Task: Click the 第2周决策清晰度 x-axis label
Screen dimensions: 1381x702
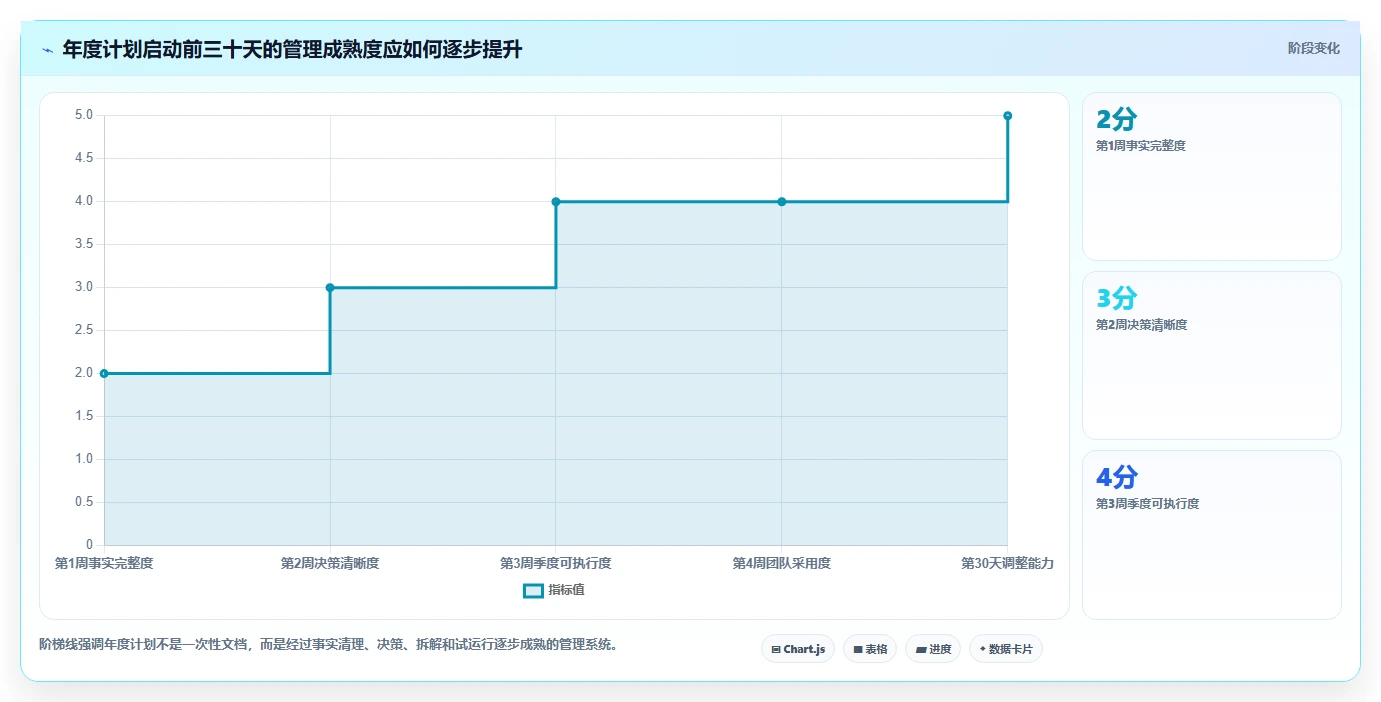Action: pos(330,563)
